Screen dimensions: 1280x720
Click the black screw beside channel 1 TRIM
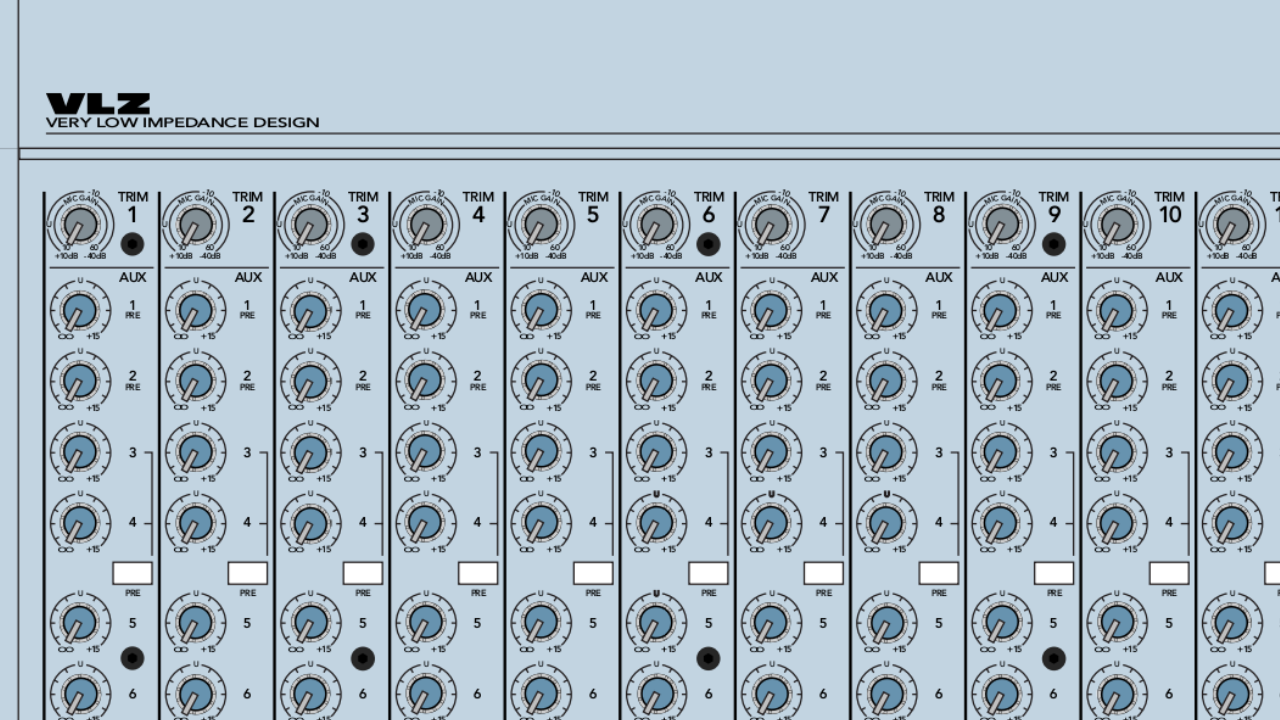click(132, 244)
